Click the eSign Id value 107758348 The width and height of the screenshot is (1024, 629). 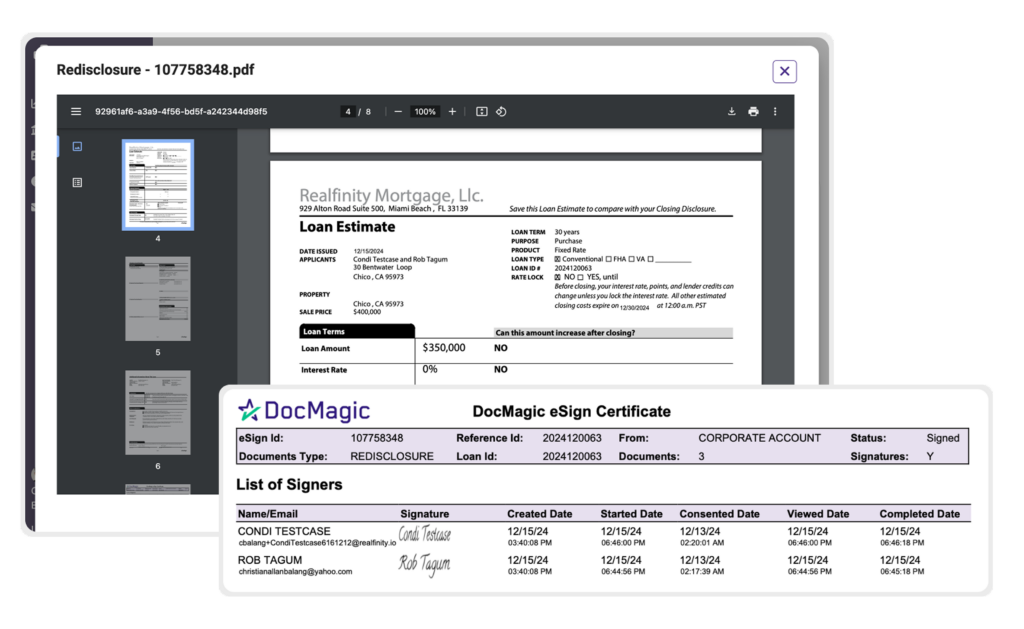click(377, 438)
